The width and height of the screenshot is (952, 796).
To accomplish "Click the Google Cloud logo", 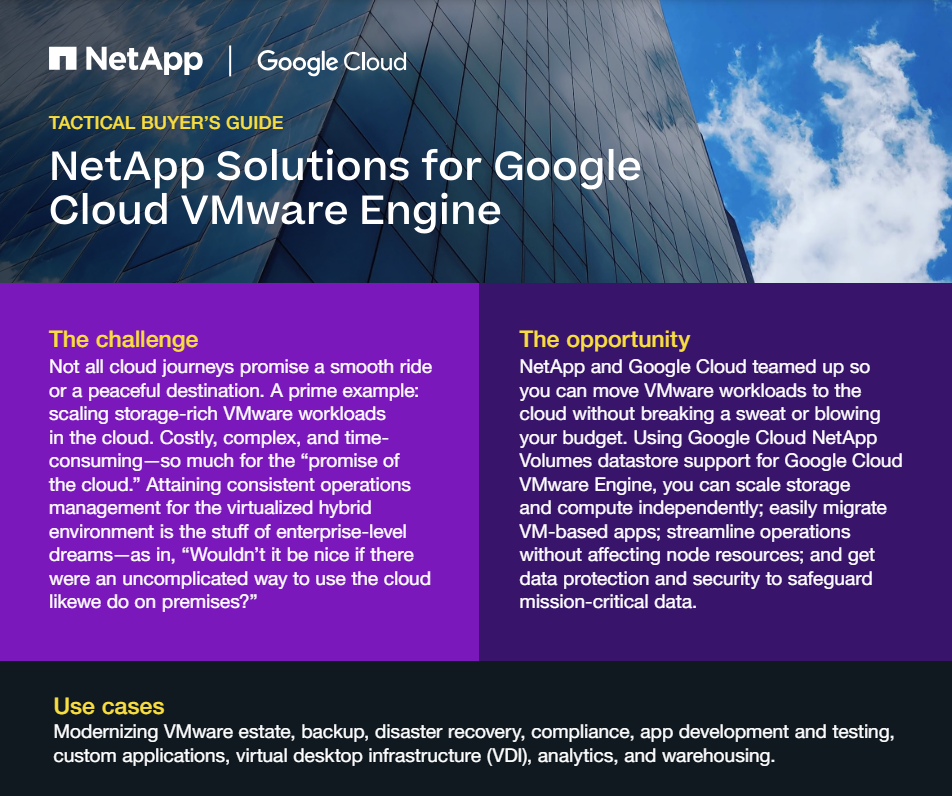I will (332, 62).
